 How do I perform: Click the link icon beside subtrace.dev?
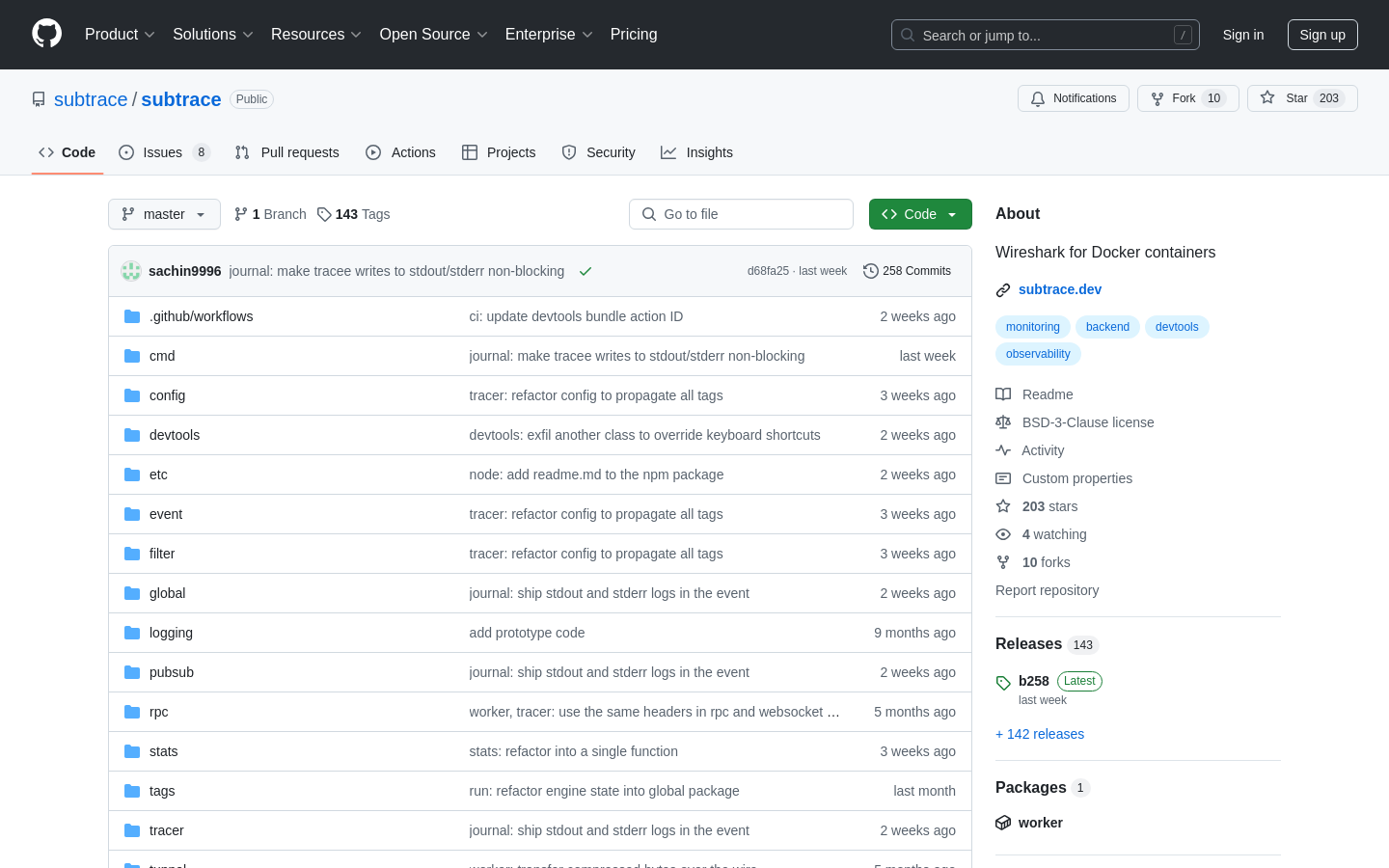pyautogui.click(x=1003, y=290)
